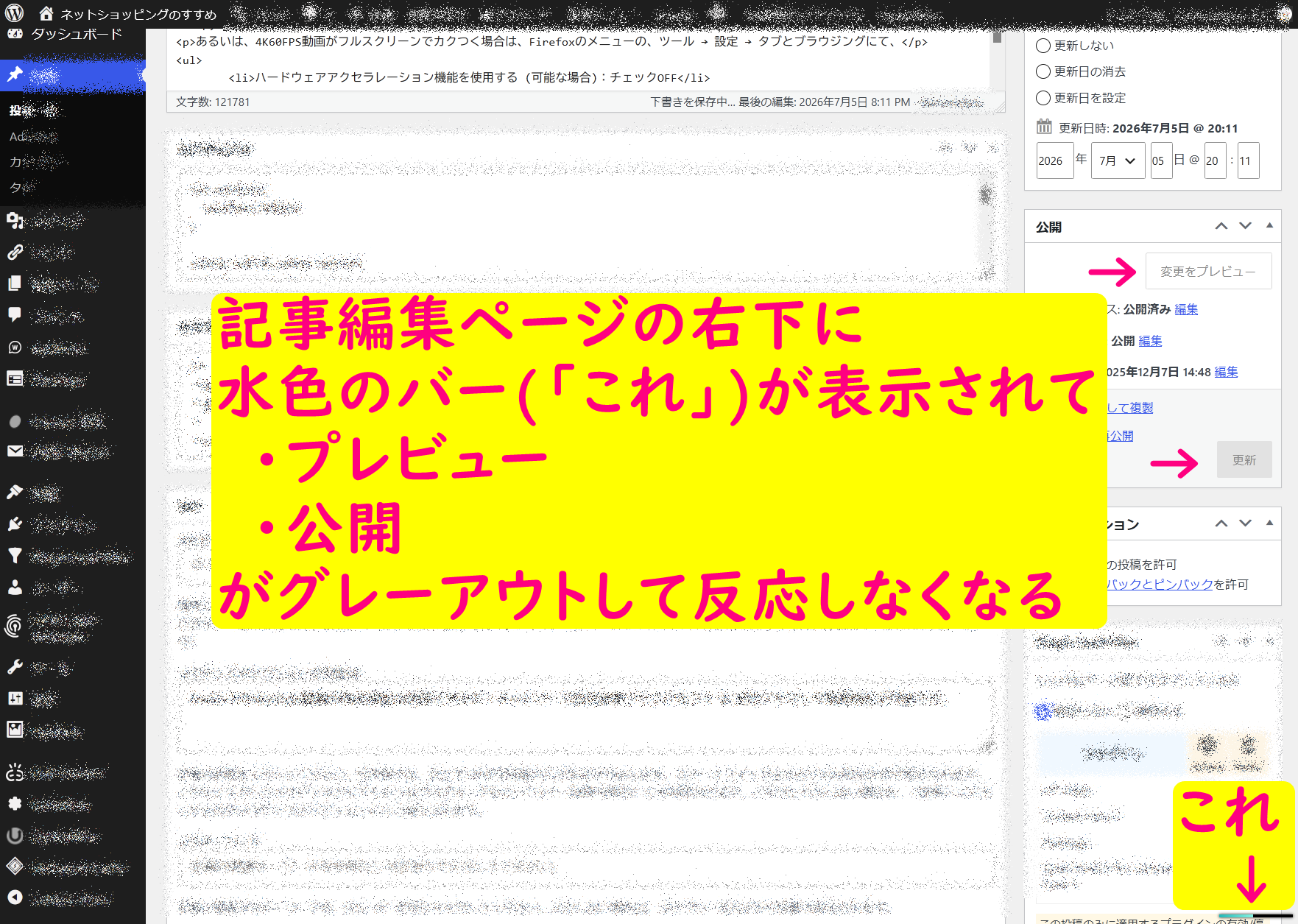
Task: Move 公開 panel down with chevron
Action: pyautogui.click(x=1246, y=226)
